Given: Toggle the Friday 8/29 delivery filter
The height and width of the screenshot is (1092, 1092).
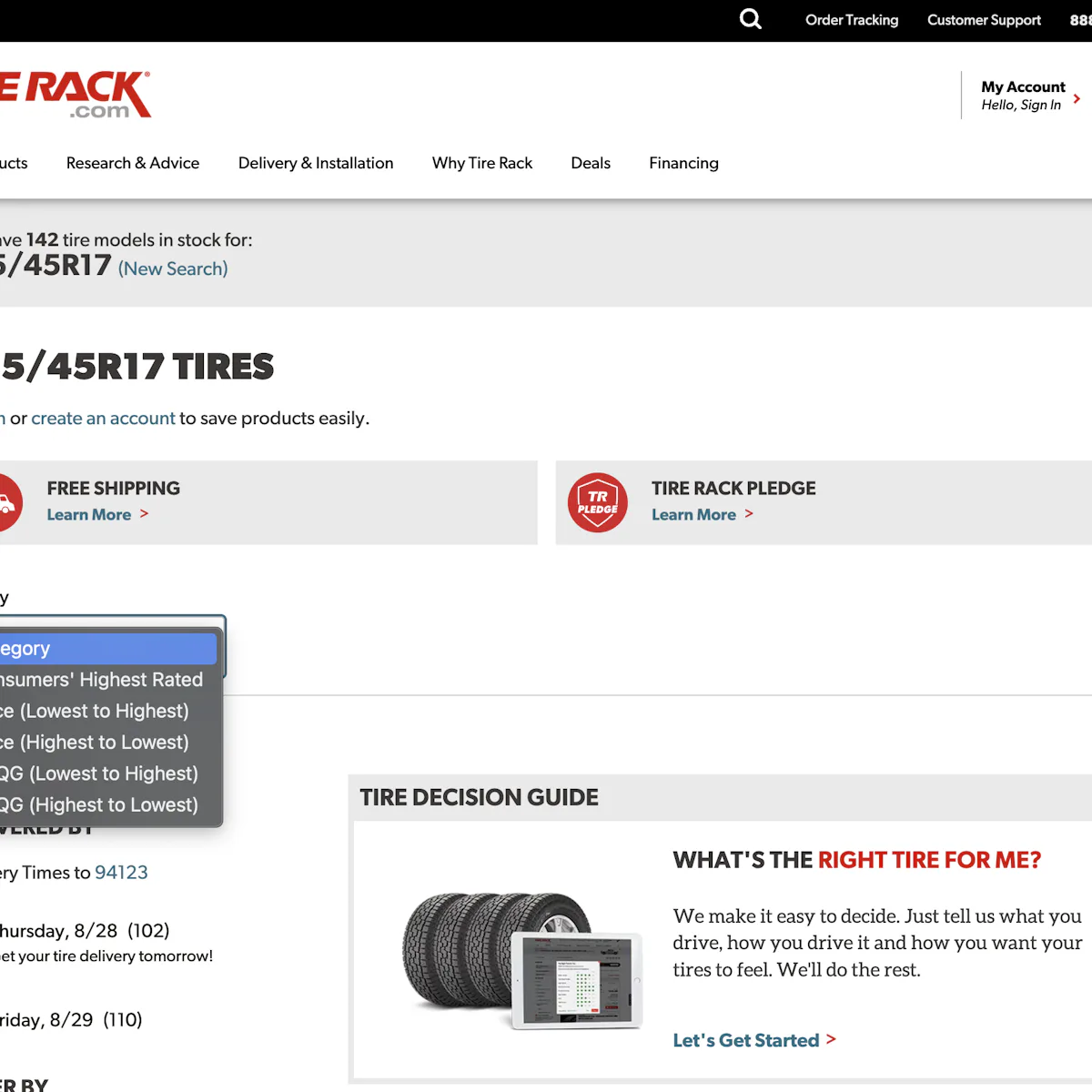Looking at the screenshot, I should pos(73,1019).
